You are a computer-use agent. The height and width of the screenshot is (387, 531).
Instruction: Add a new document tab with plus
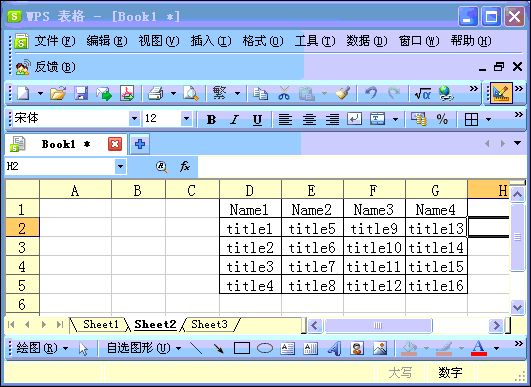point(140,144)
